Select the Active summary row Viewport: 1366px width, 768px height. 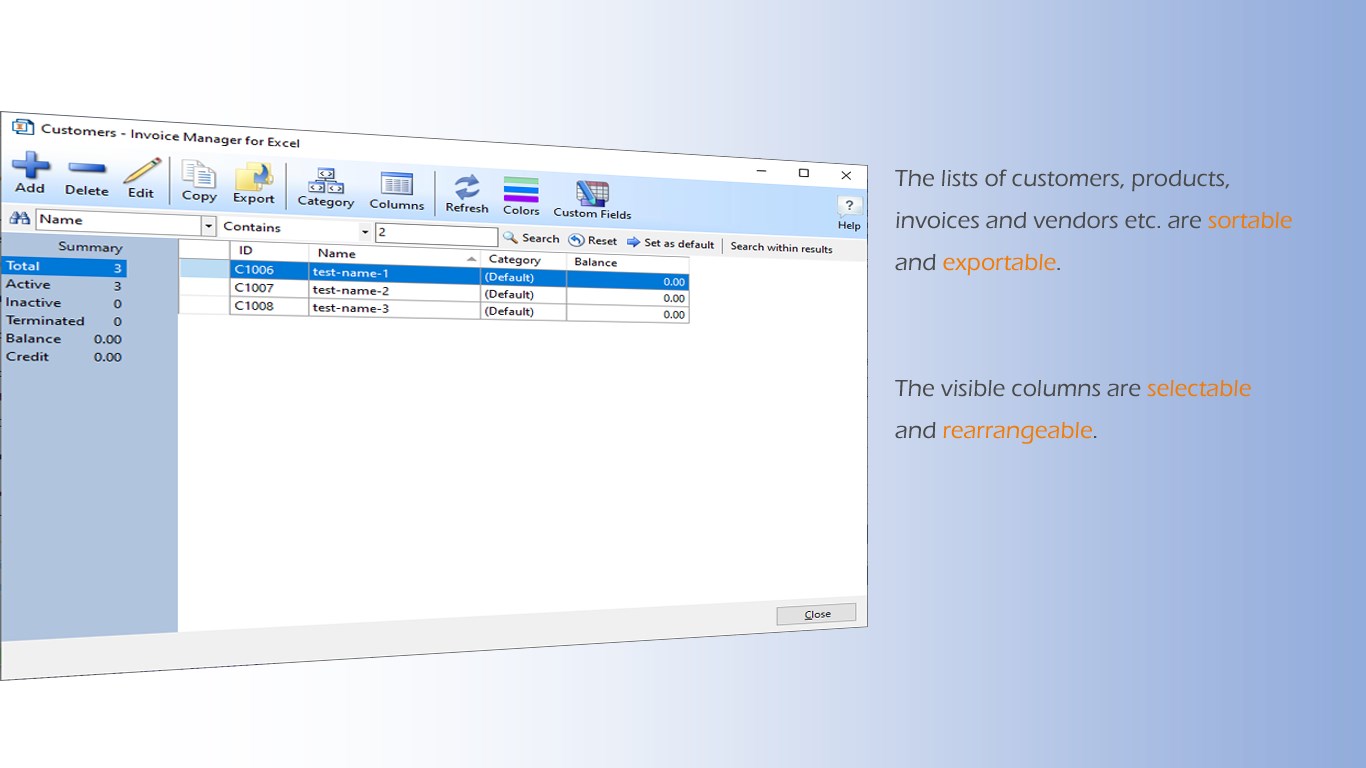[x=64, y=285]
